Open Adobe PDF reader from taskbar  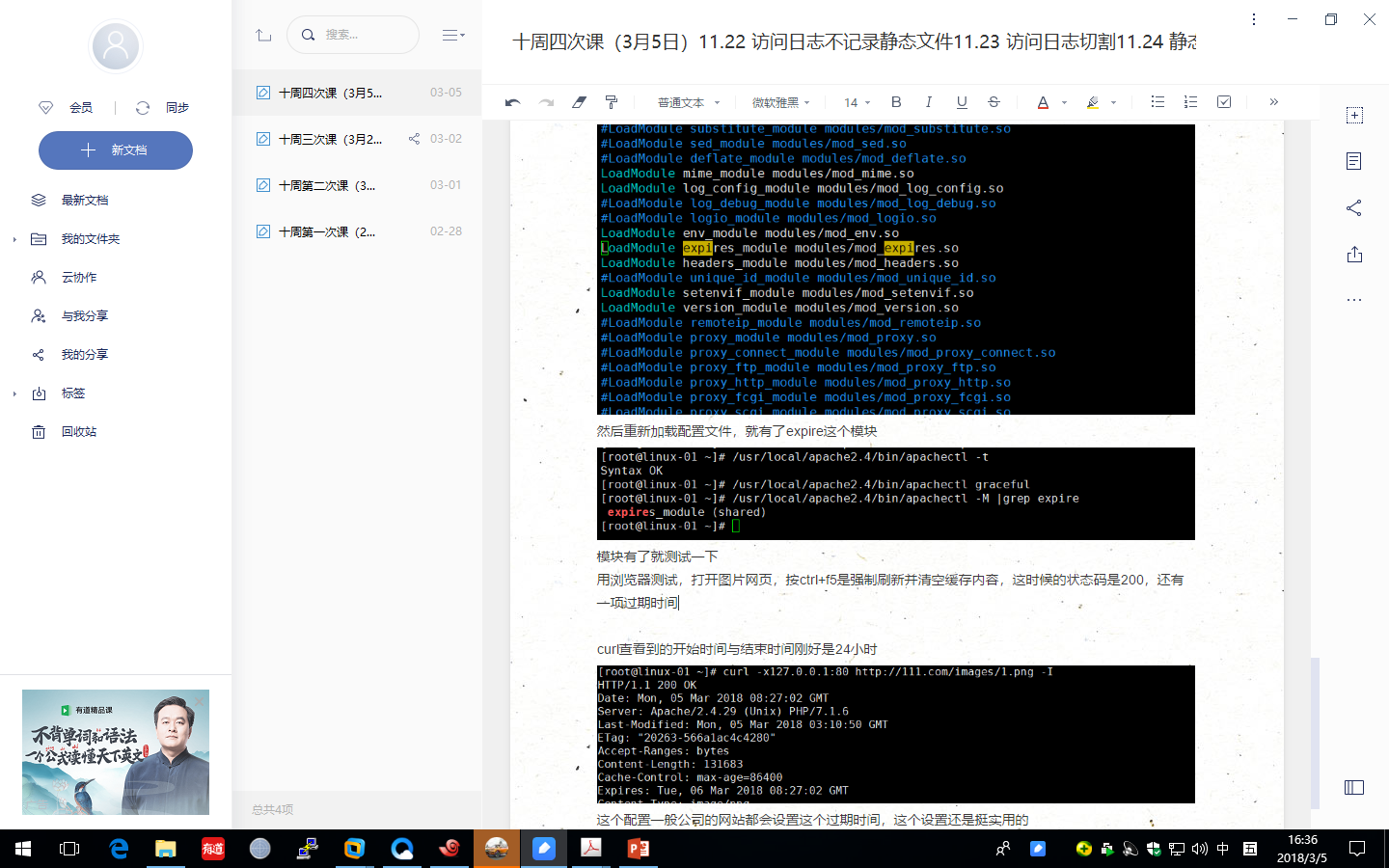tap(591, 849)
